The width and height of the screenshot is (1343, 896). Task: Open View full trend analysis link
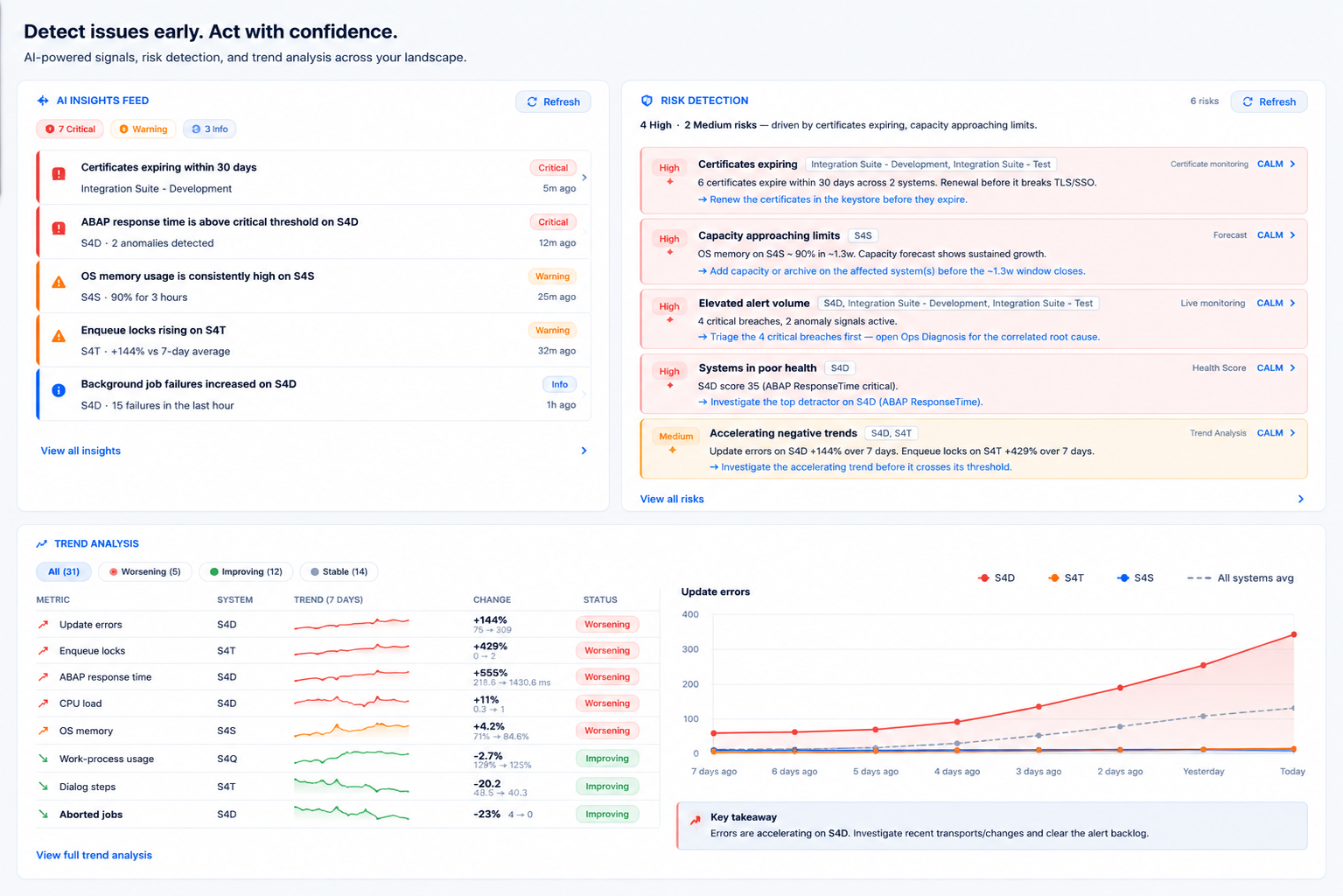point(94,855)
